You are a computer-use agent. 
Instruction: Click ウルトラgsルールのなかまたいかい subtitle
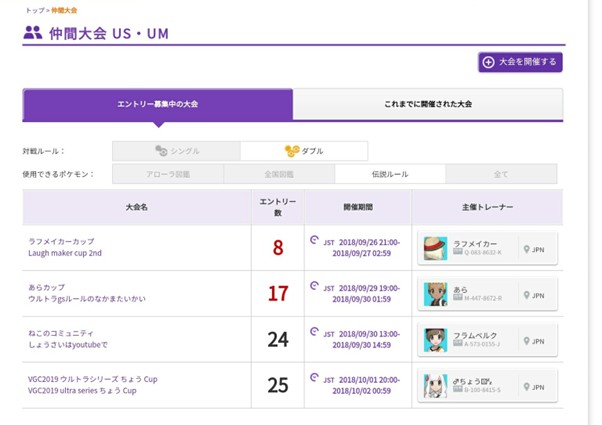pyautogui.click(x=87, y=299)
